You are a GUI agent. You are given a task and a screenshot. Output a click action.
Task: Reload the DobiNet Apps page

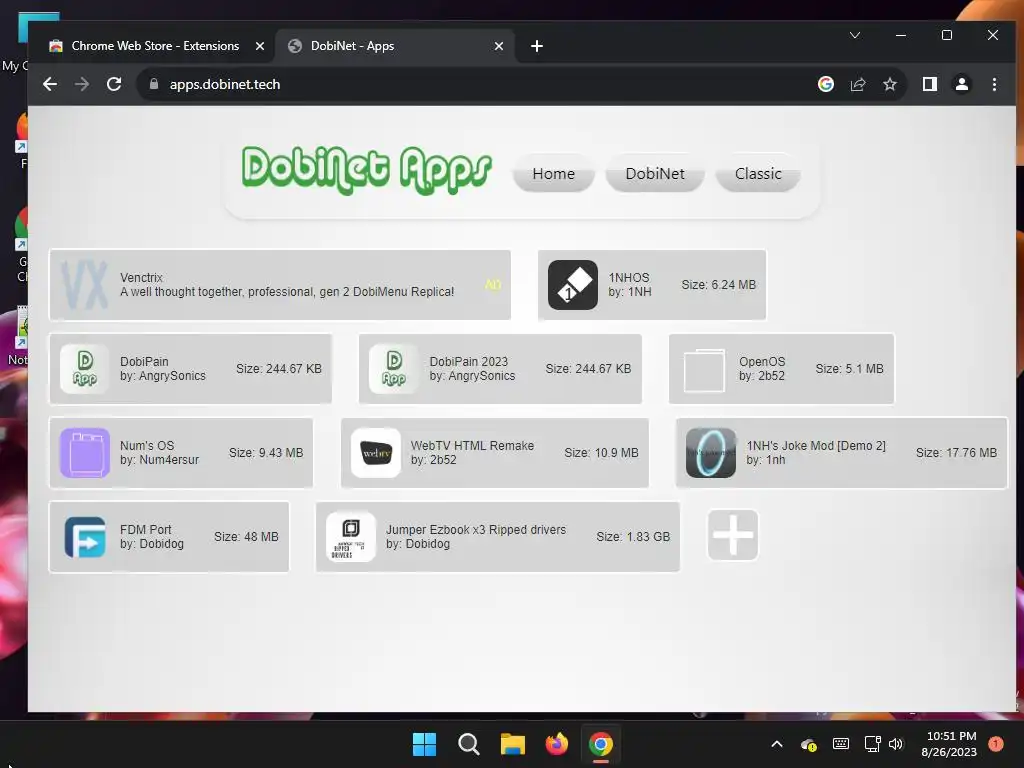point(114,84)
